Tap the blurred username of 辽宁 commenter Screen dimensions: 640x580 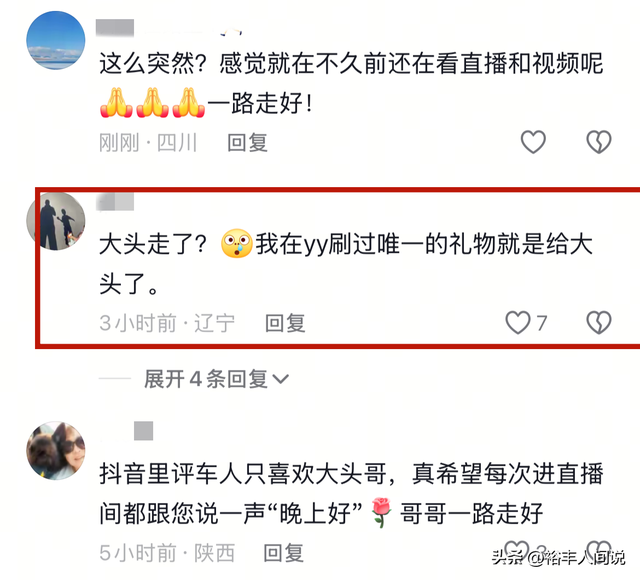tap(115, 202)
